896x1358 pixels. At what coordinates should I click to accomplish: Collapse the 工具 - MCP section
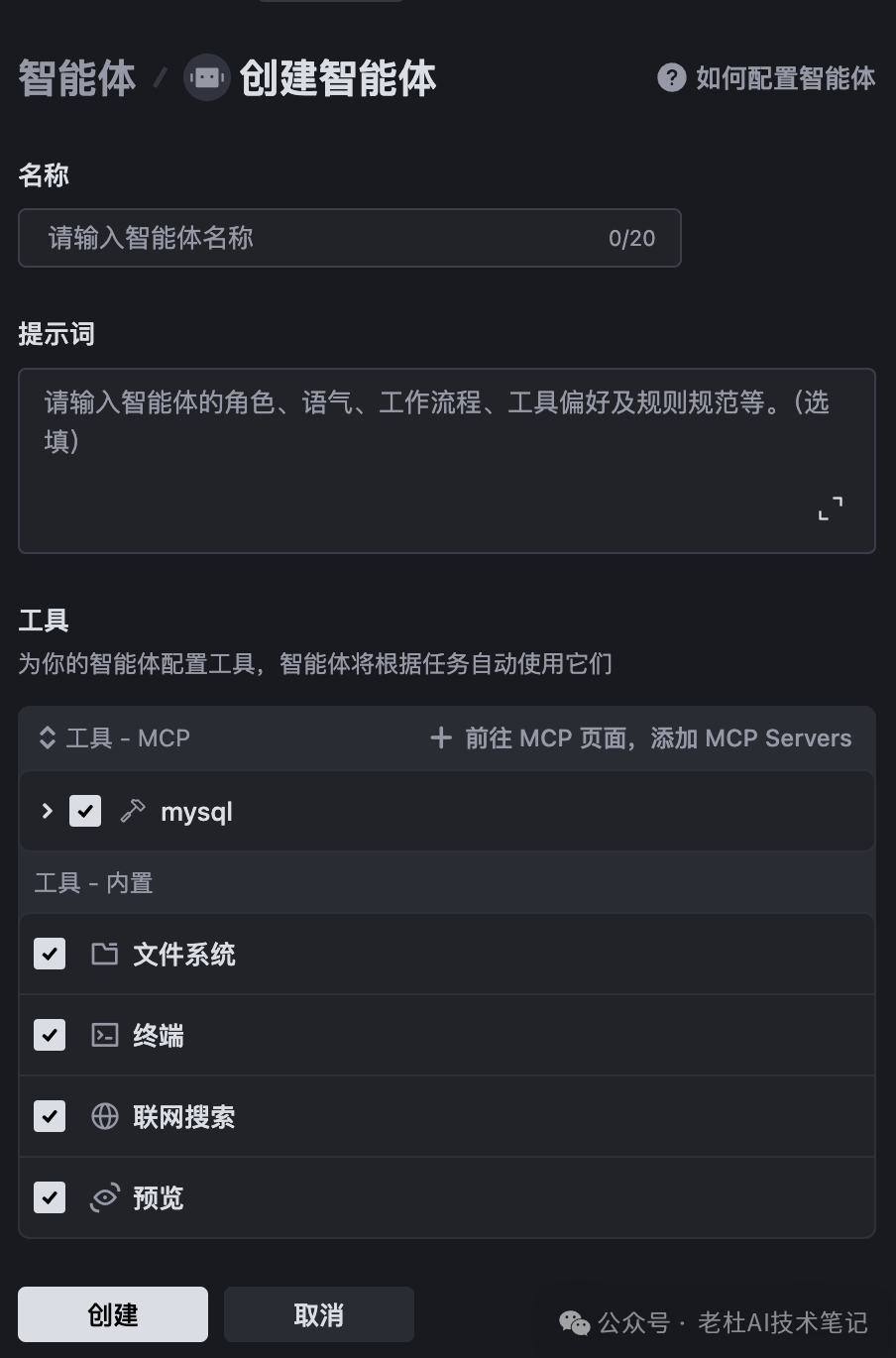coord(47,738)
